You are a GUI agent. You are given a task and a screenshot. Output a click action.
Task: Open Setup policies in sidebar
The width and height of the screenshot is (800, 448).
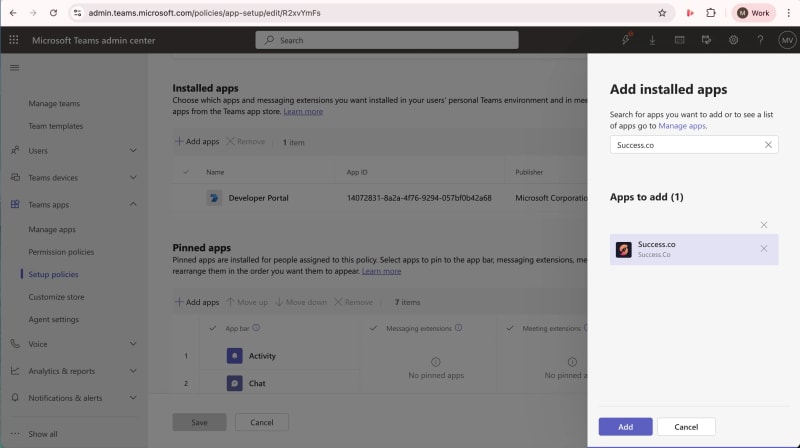click(54, 275)
